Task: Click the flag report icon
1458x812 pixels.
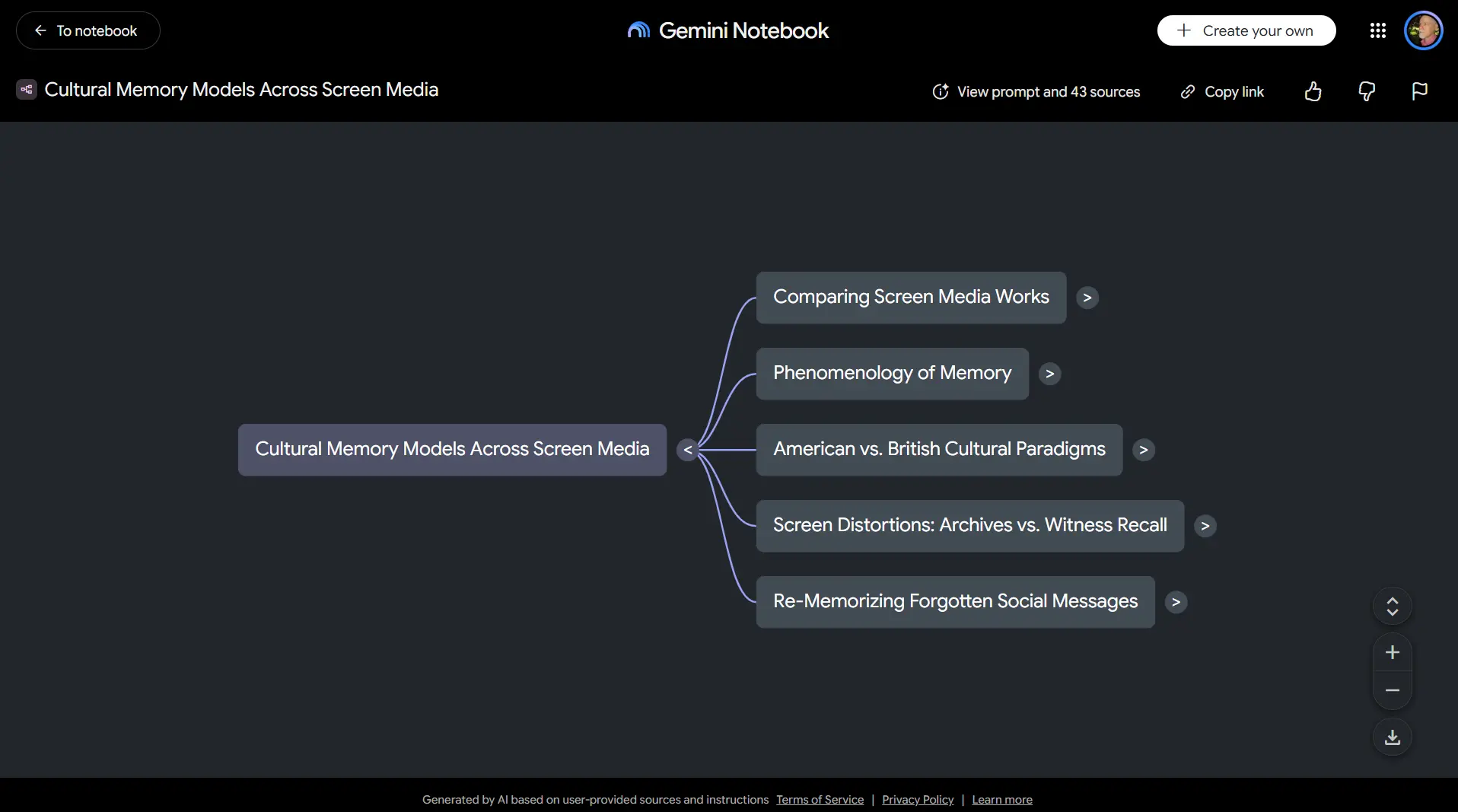Action: 1419,91
